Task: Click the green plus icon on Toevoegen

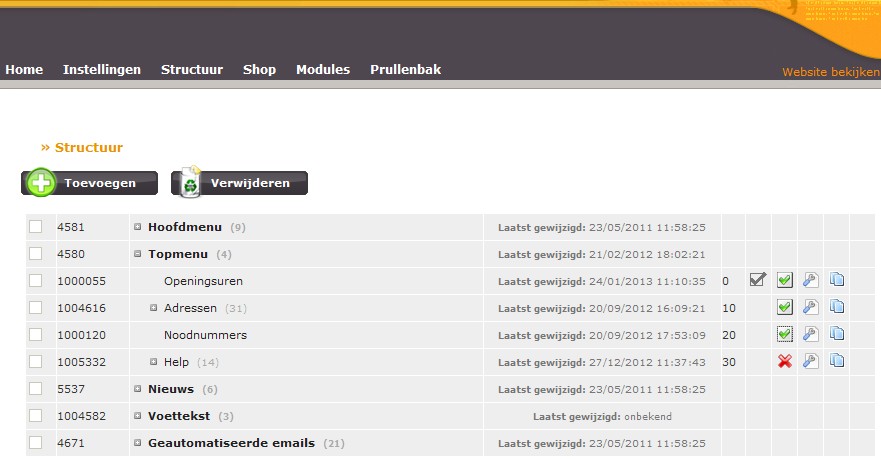Action: (x=40, y=183)
